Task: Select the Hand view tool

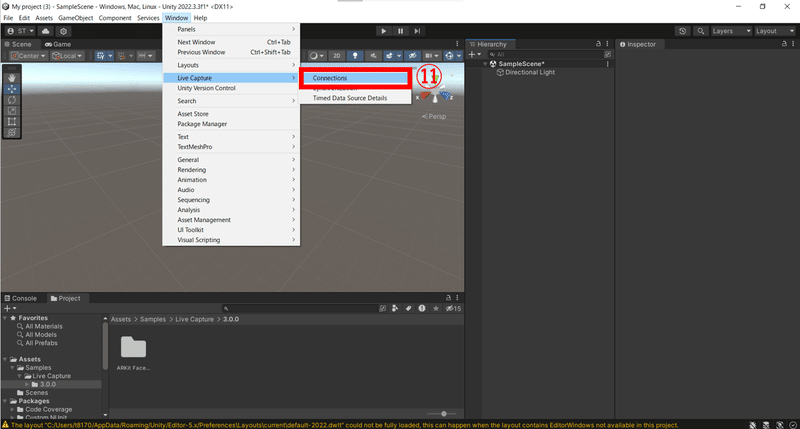Action: click(12, 78)
